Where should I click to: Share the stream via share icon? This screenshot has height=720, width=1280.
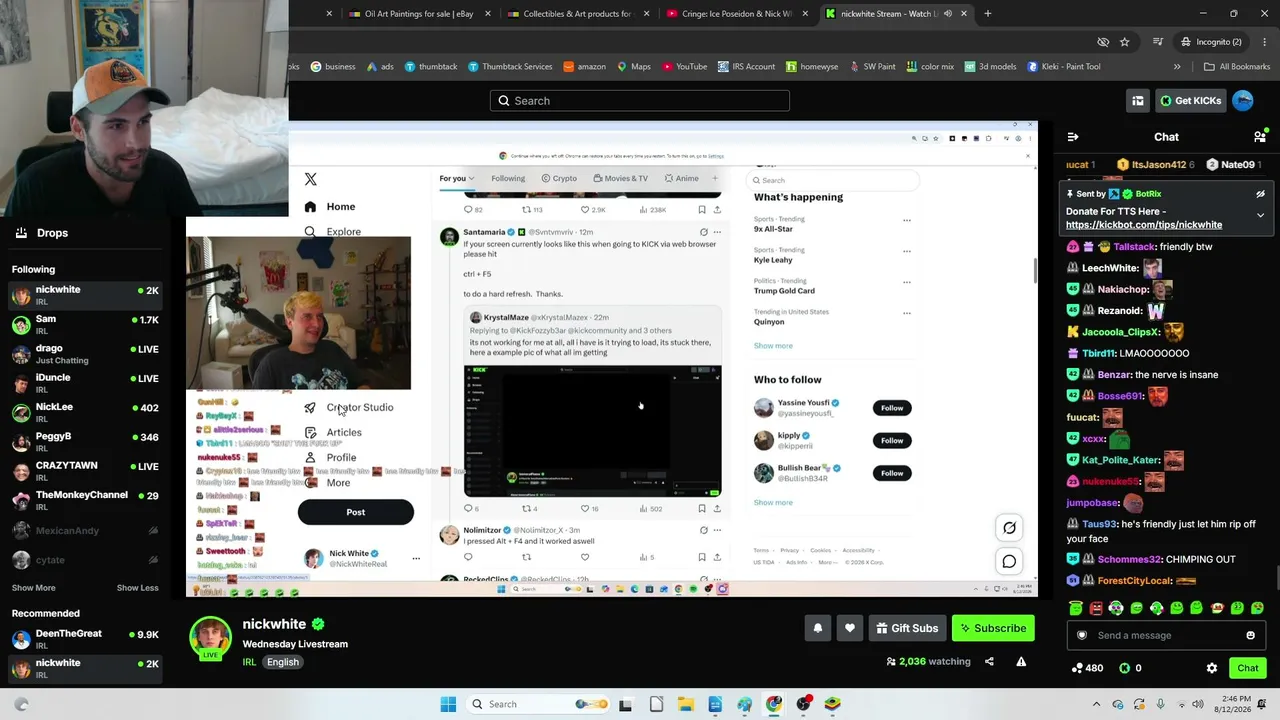989,661
